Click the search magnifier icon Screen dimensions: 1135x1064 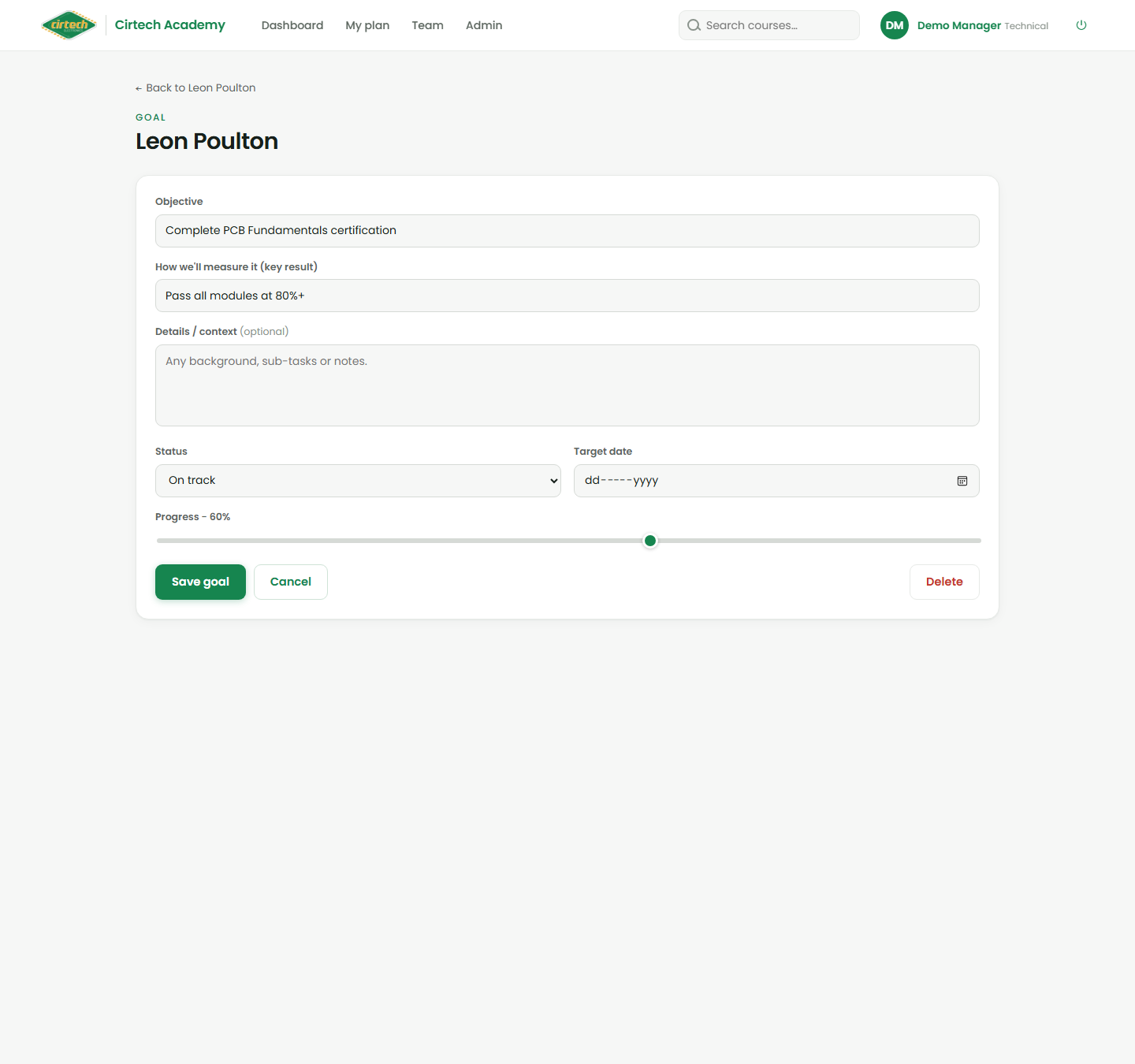pyautogui.click(x=694, y=25)
